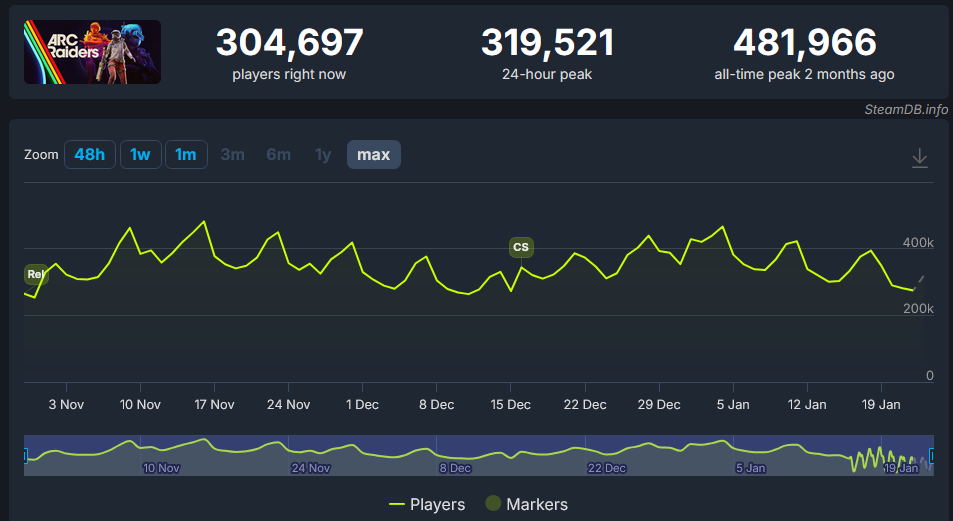Select the 1y zoom option
The width and height of the screenshot is (953, 521).
coord(323,154)
